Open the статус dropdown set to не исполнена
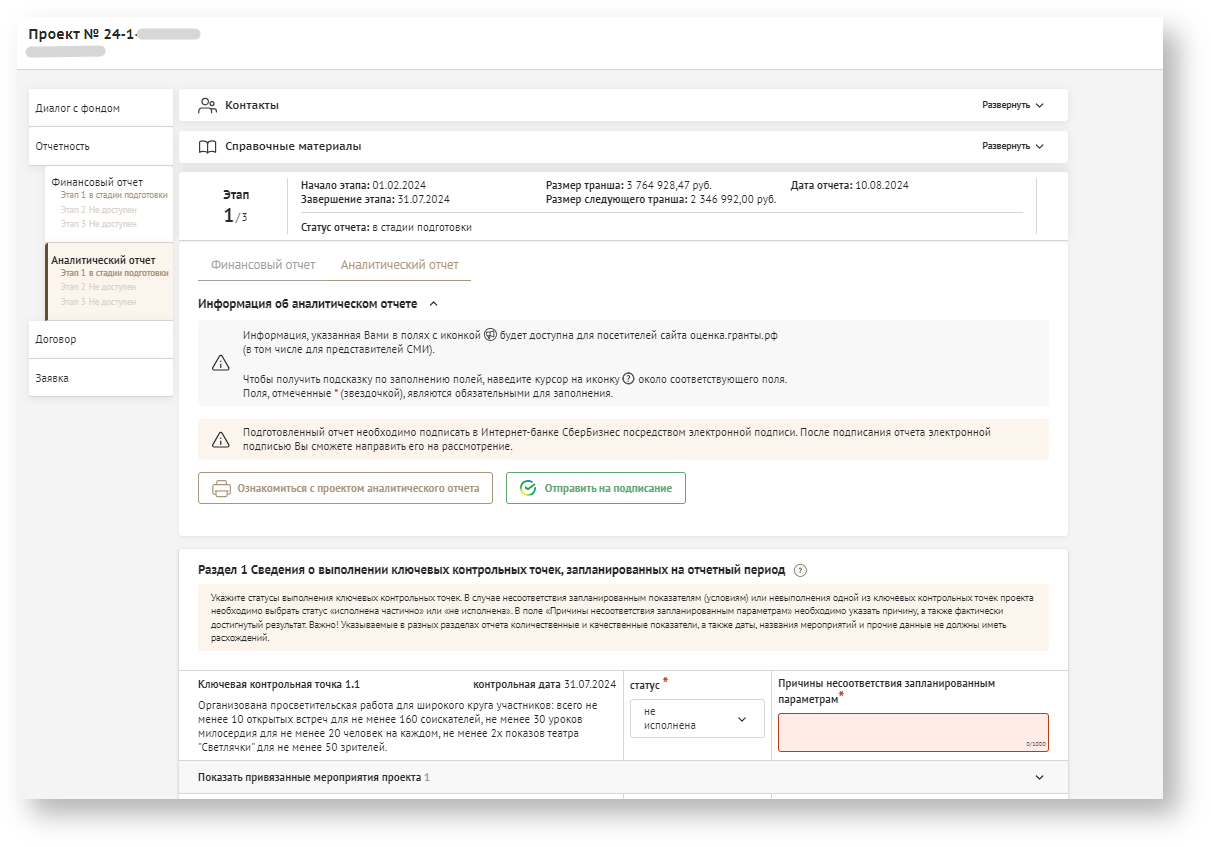Image resolution: width=1211 pixels, height=847 pixels. point(697,719)
